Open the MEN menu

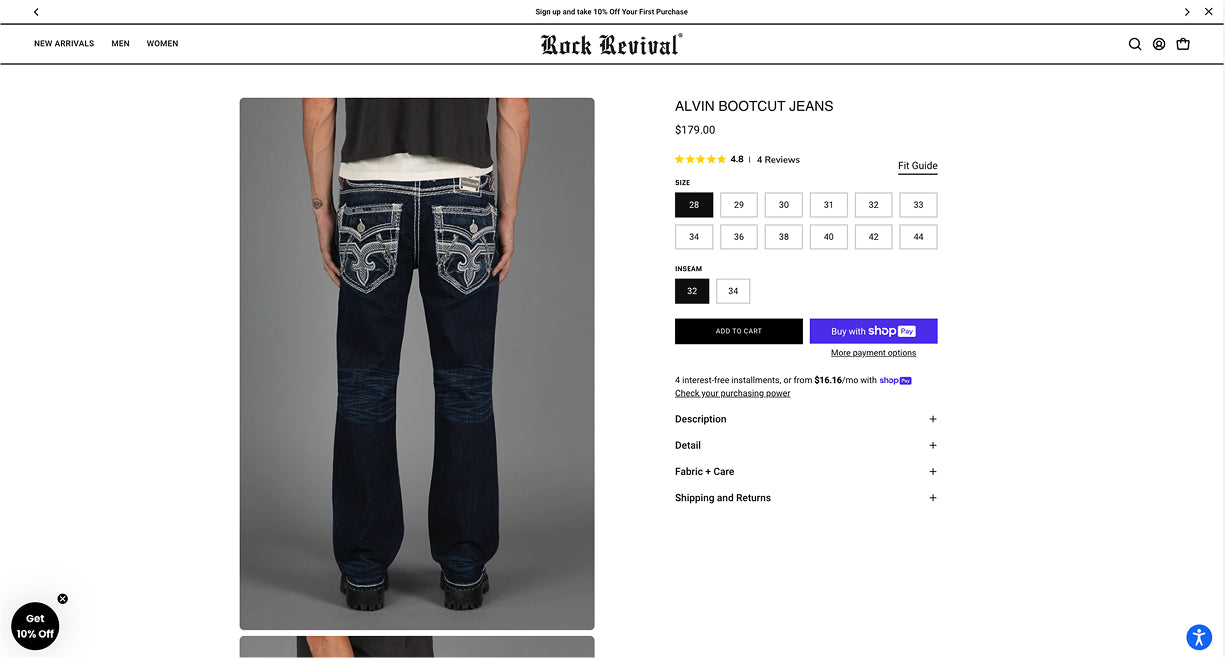[120, 44]
